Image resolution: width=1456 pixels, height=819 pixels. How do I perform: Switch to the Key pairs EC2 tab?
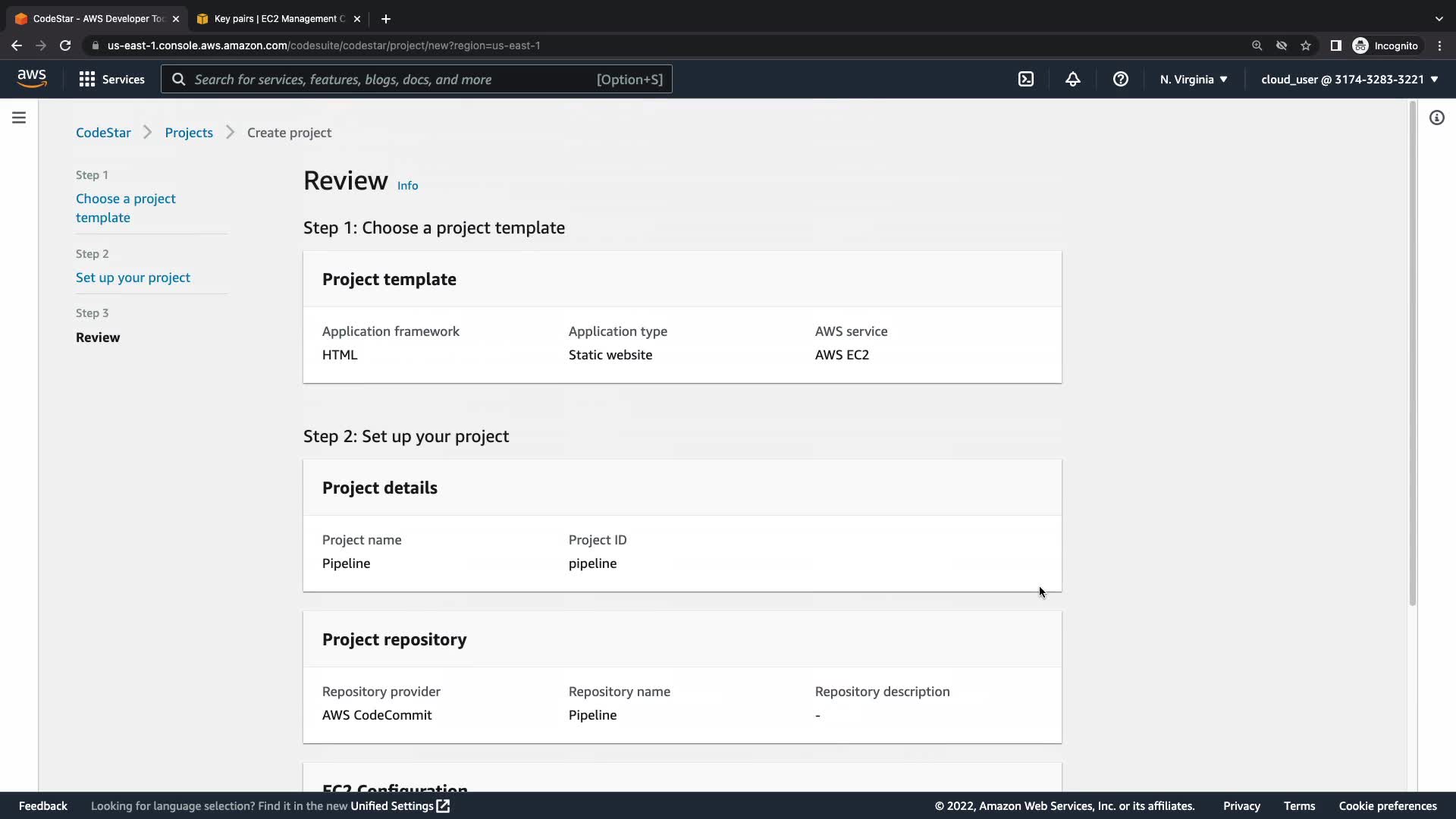pyautogui.click(x=278, y=18)
